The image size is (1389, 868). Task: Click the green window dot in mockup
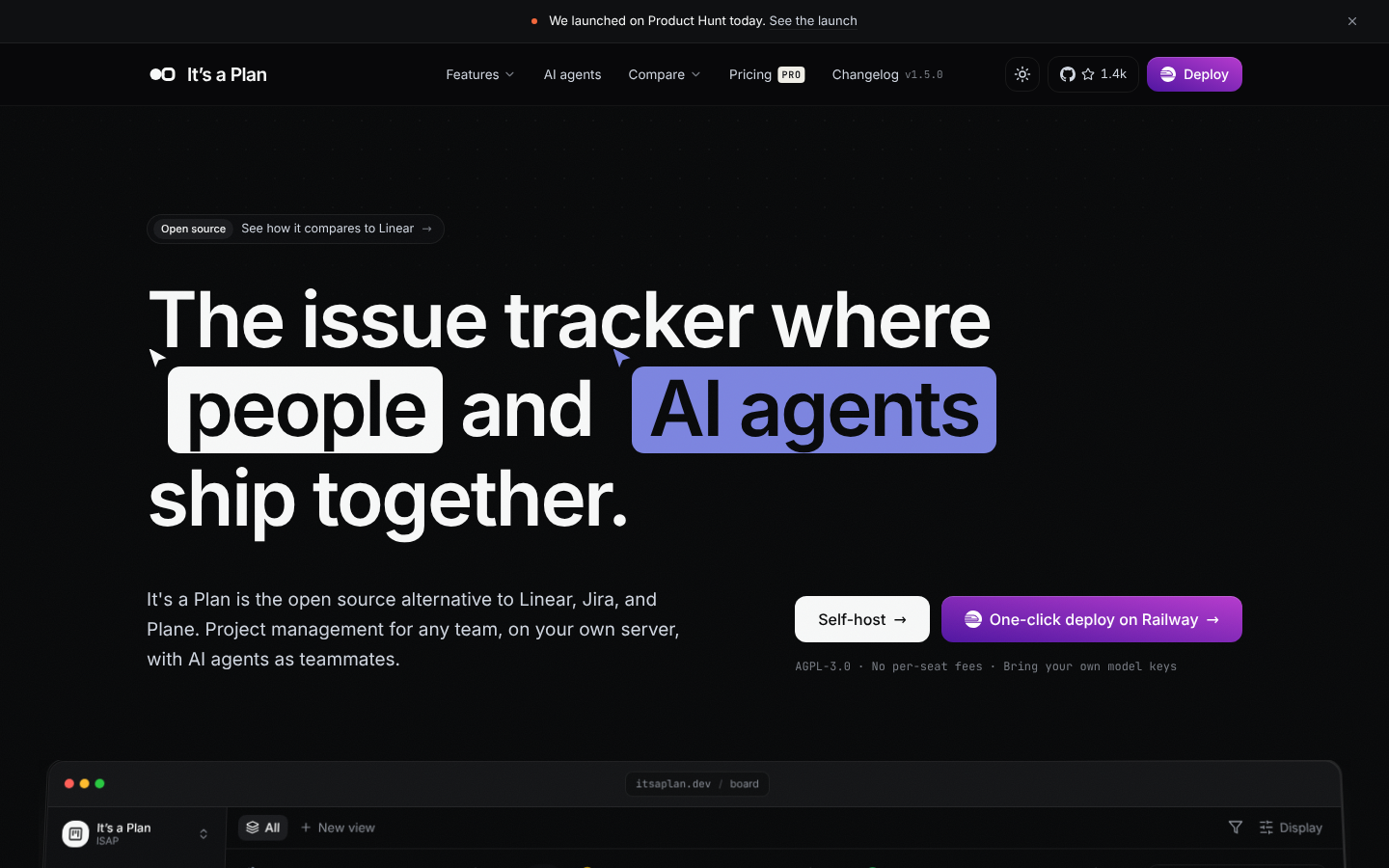[100, 784]
